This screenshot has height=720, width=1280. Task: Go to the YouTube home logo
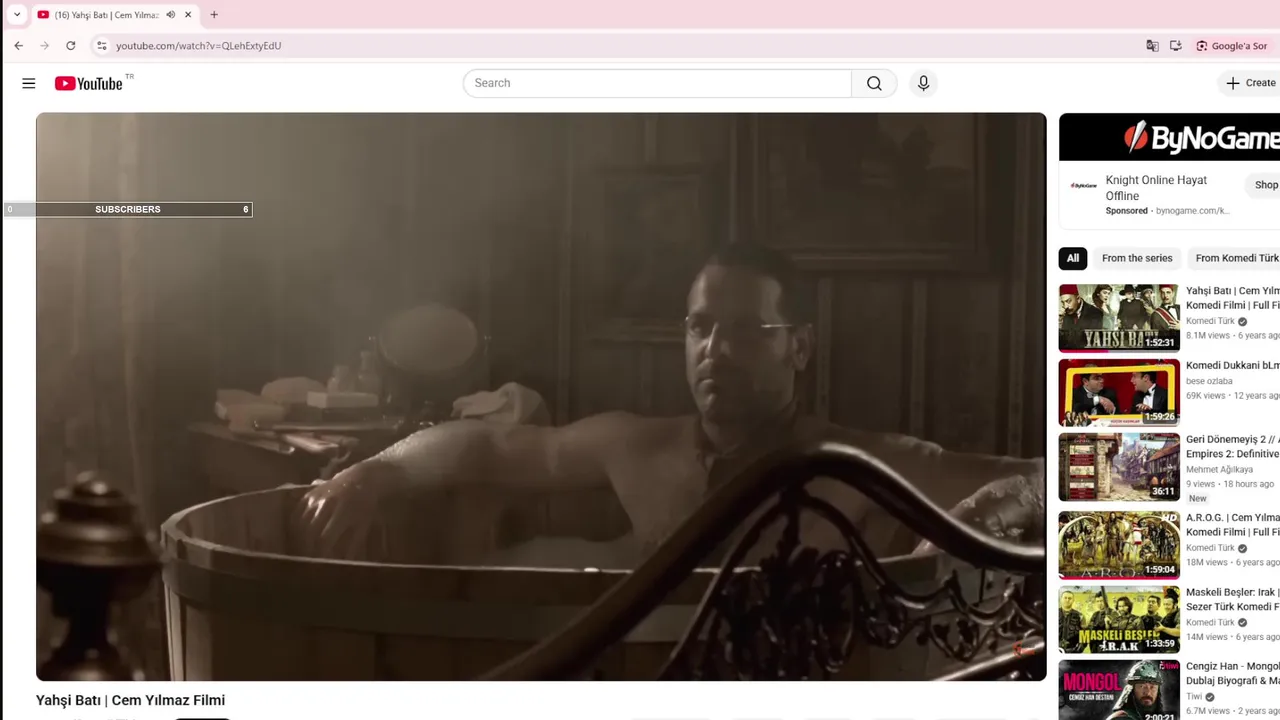(88, 83)
